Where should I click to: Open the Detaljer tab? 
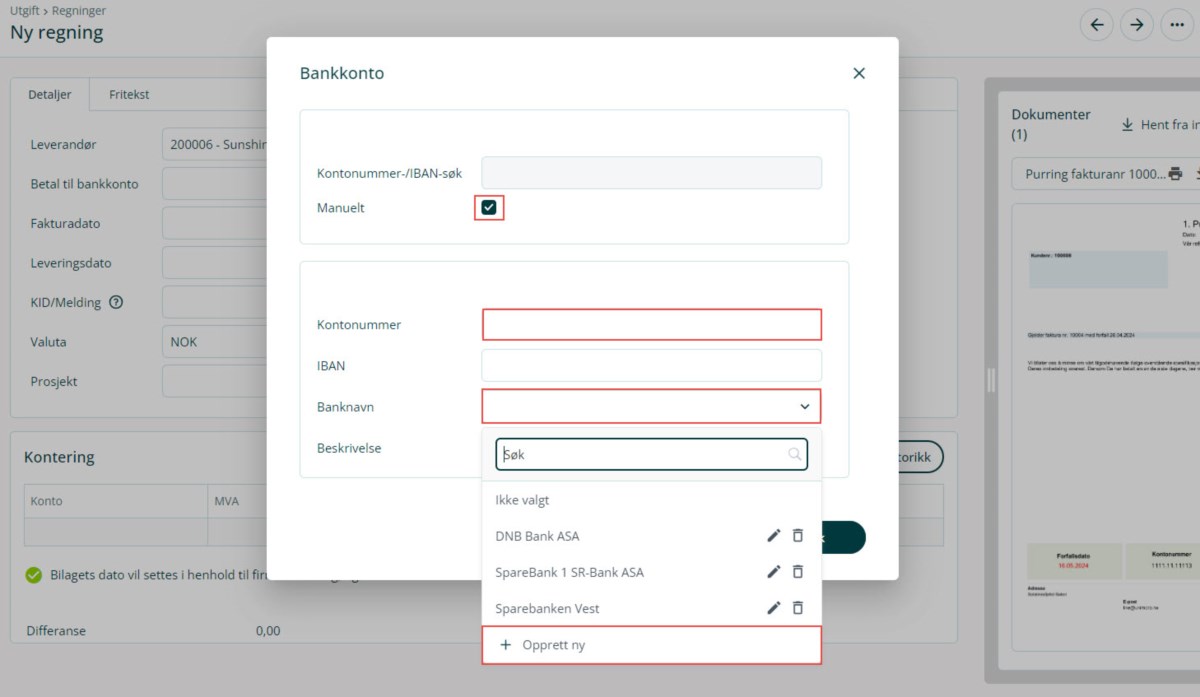click(50, 95)
